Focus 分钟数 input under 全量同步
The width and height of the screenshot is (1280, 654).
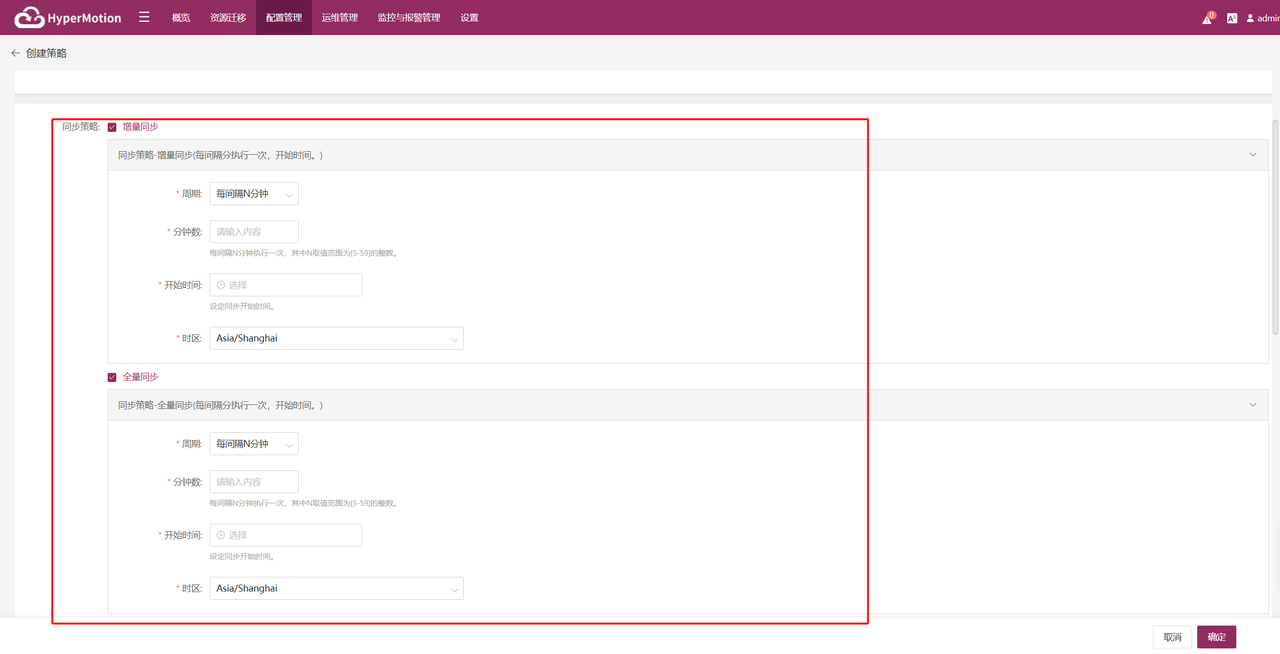254,481
